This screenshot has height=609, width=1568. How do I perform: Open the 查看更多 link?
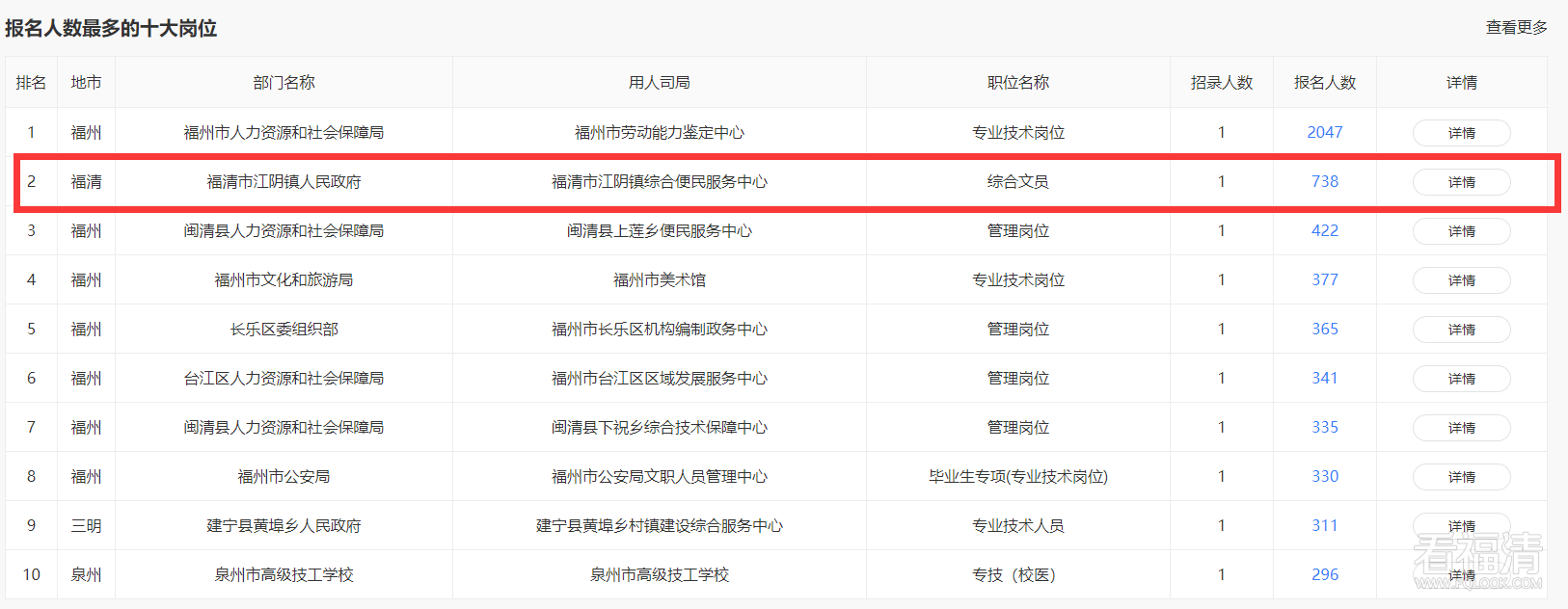pos(1516,28)
